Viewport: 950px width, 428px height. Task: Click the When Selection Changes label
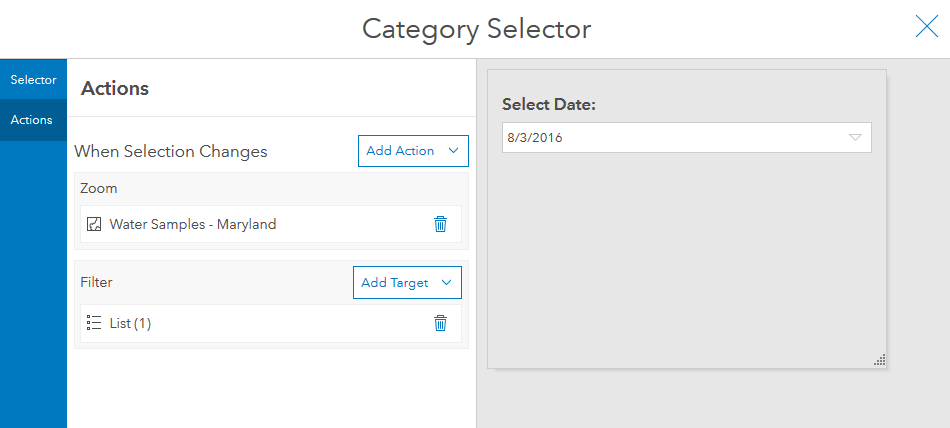click(171, 152)
